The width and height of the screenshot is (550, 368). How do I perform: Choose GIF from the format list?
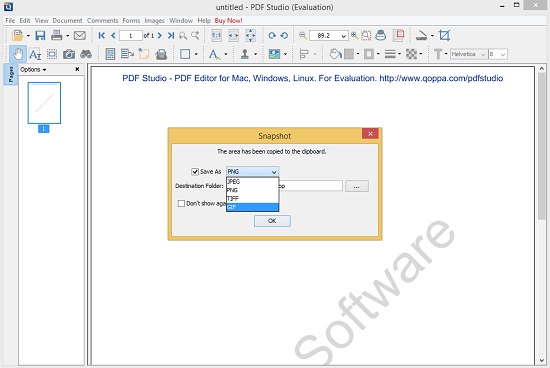point(253,207)
